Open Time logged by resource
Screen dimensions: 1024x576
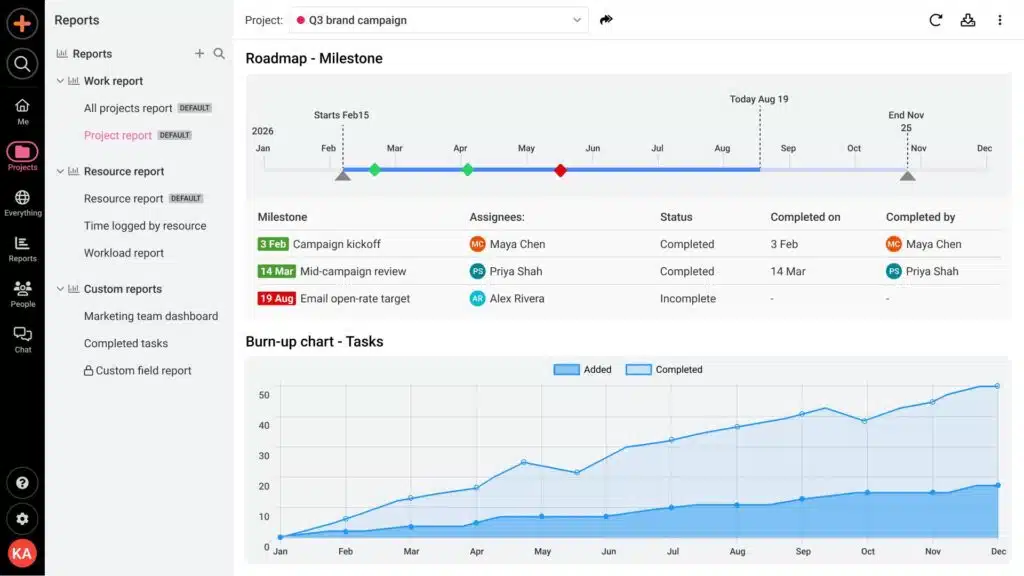pos(145,226)
